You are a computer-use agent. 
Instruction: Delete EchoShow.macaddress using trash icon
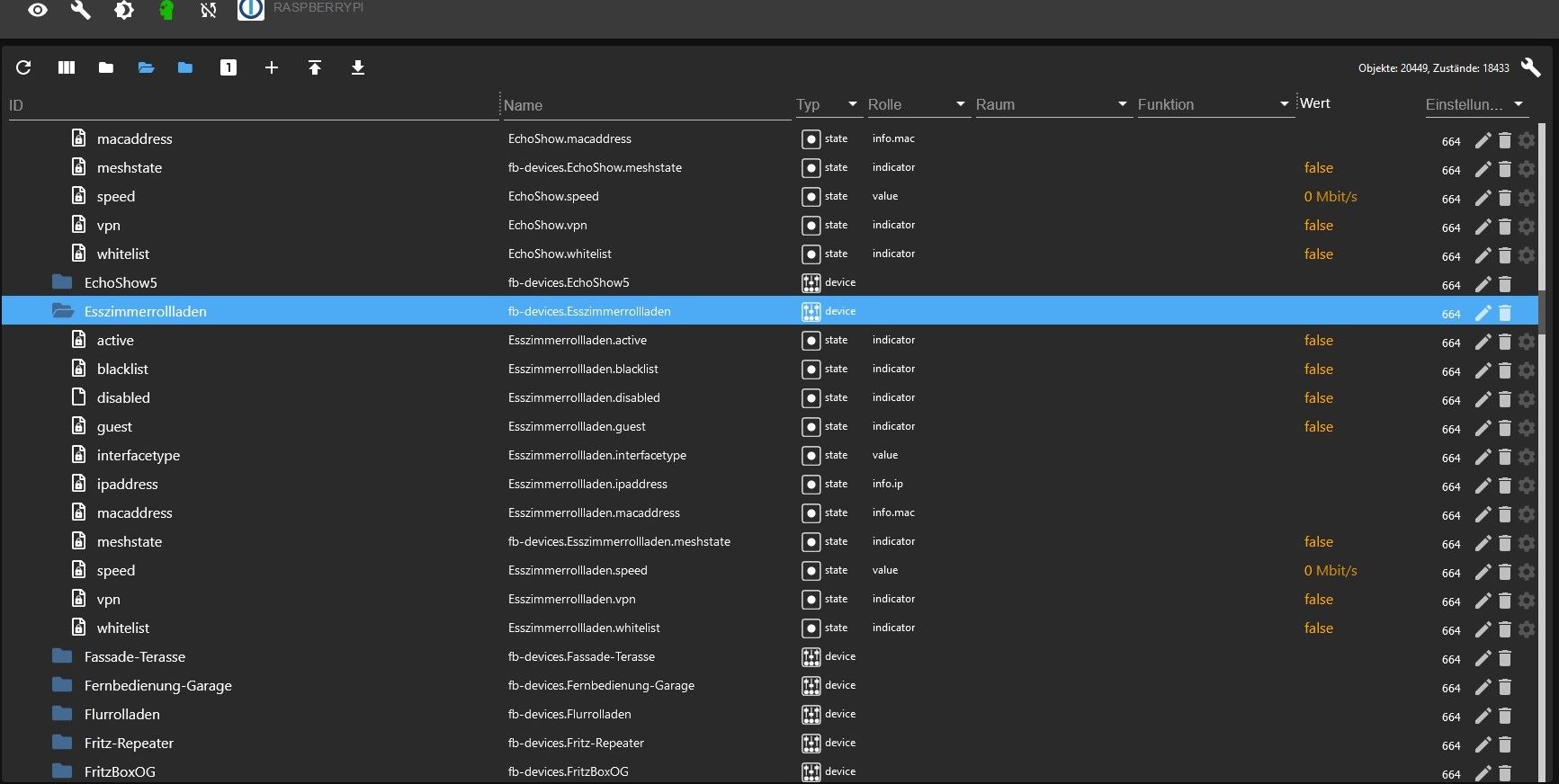point(1505,140)
